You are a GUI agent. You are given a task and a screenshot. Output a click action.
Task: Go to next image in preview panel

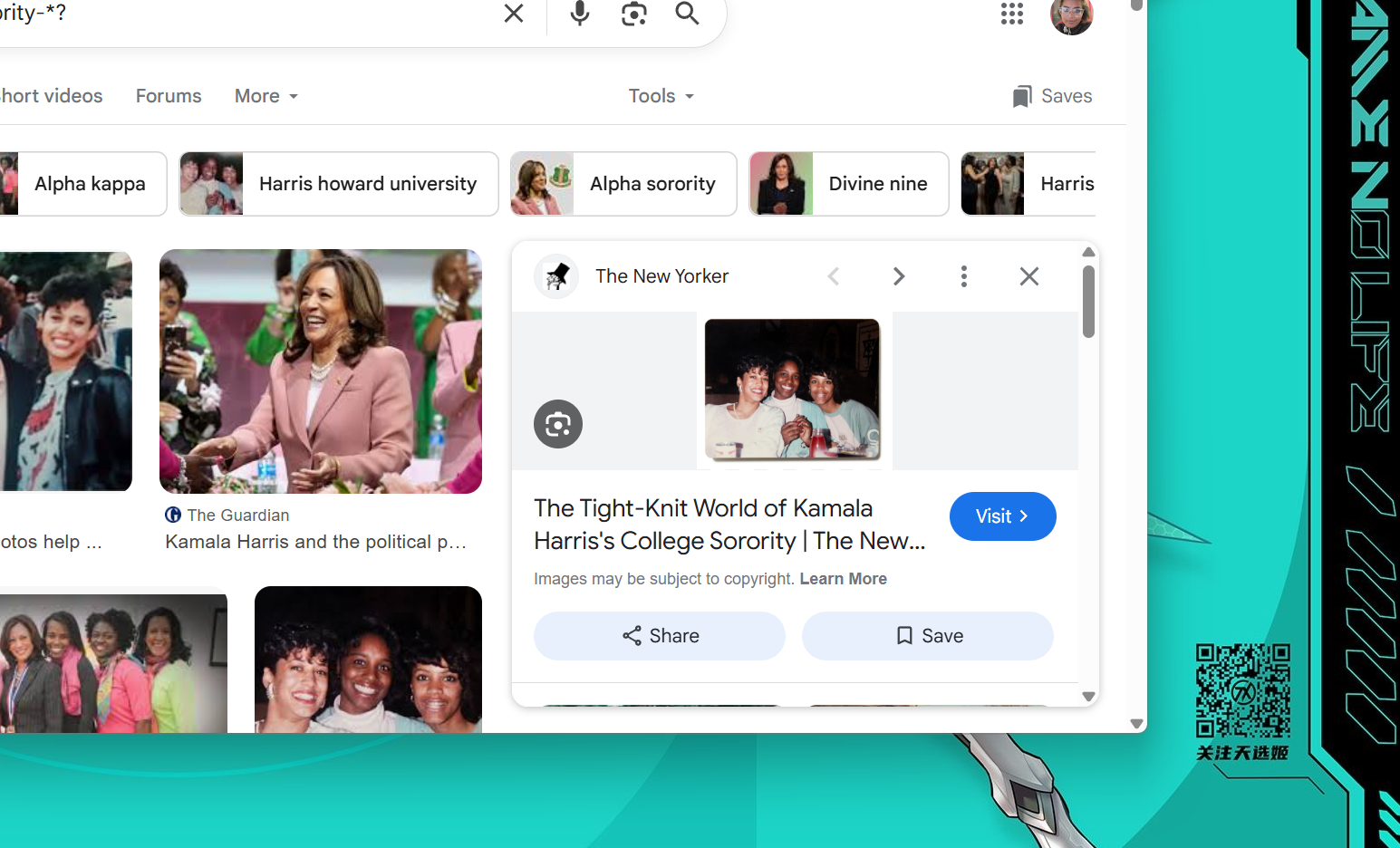tap(899, 276)
